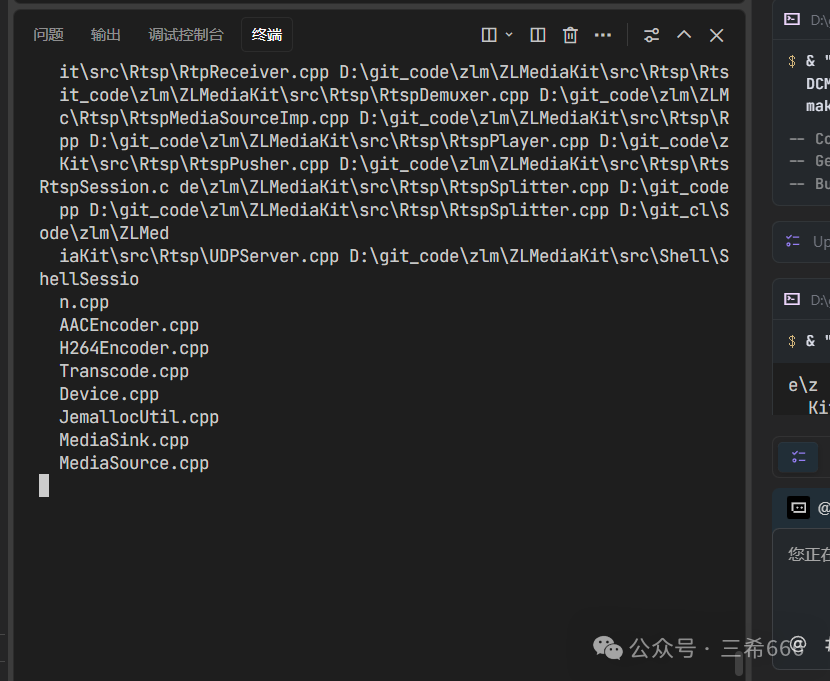This screenshot has width=830, height=681.
Task: Click the JemallocUtil.cpp line in terminal
Action: [139, 417]
